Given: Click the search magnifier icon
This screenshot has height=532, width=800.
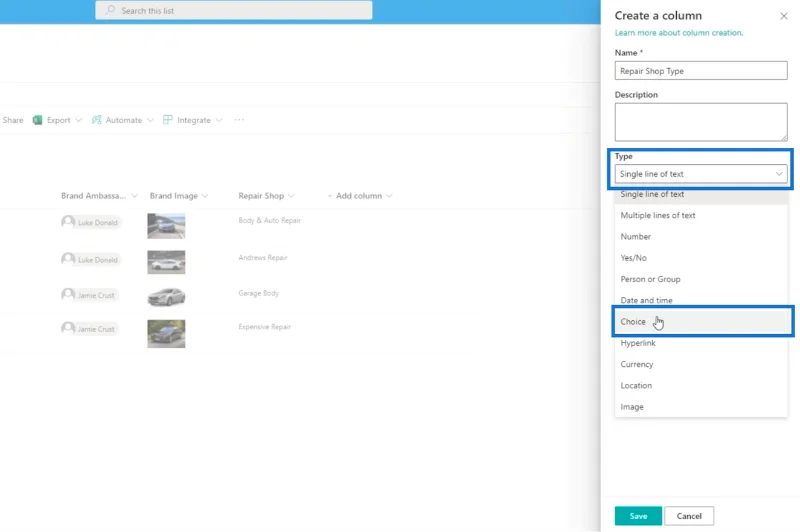Looking at the screenshot, I should click(110, 10).
